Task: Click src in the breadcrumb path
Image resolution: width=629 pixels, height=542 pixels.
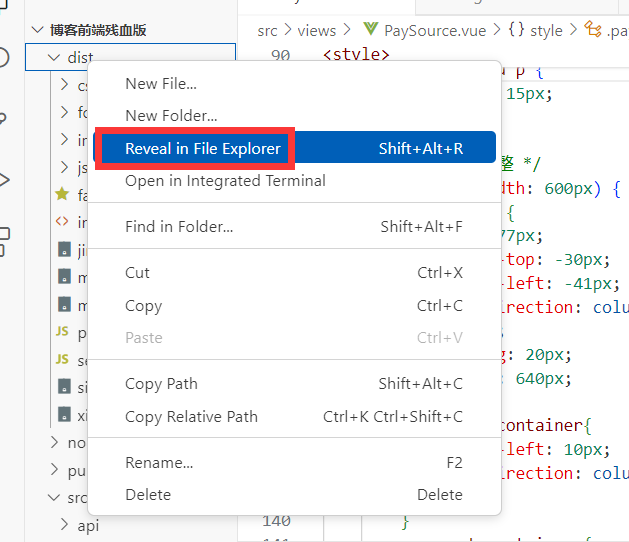Action: 267,30
